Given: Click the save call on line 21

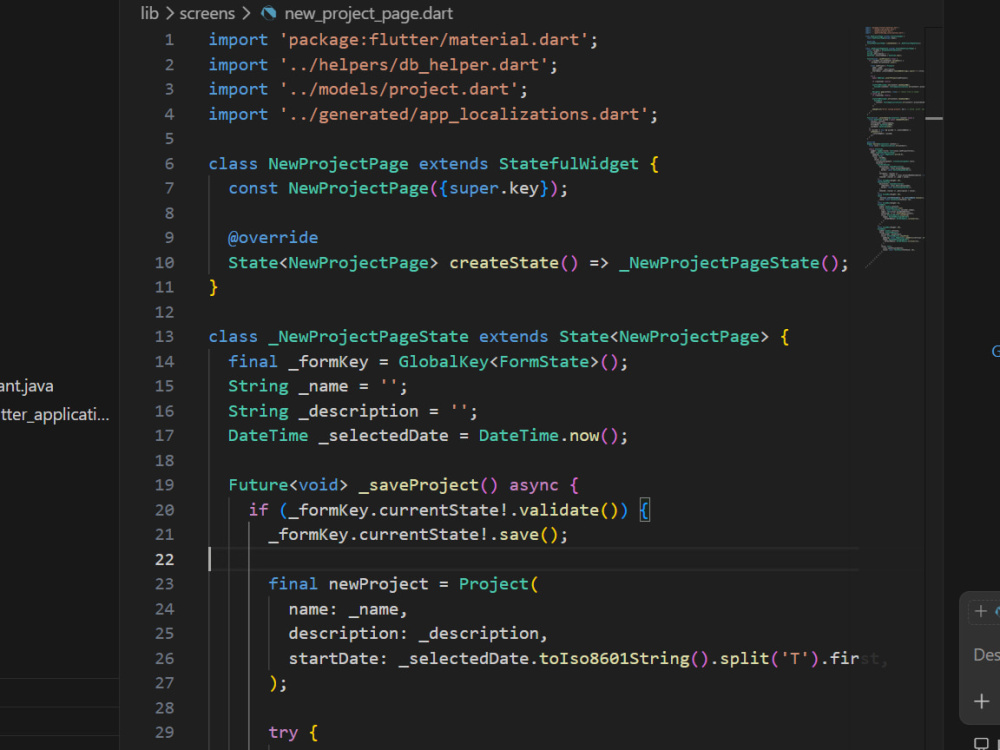Looking at the screenshot, I should pos(518,534).
